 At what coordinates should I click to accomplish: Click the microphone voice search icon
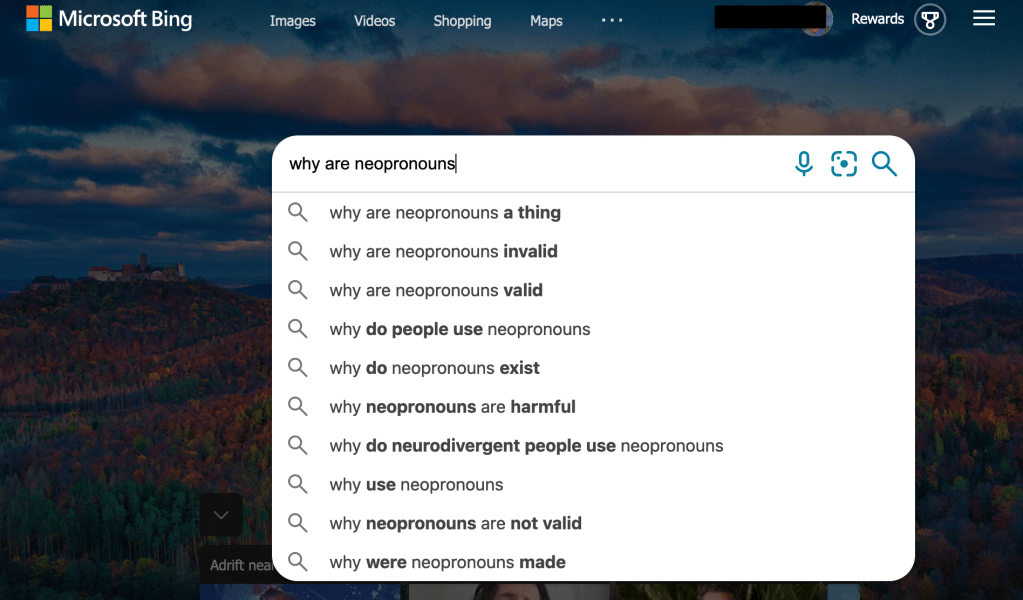804,164
